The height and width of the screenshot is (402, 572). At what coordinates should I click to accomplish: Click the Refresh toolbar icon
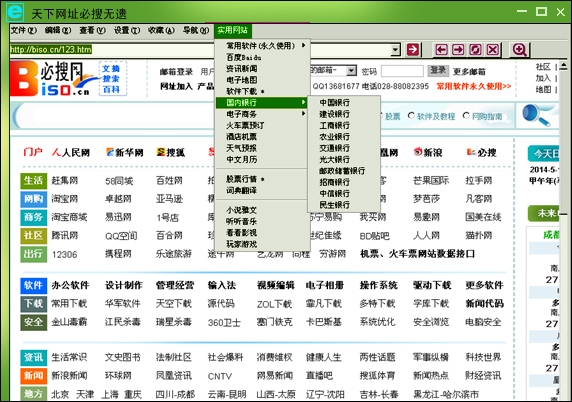pyautogui.click(x=475, y=49)
